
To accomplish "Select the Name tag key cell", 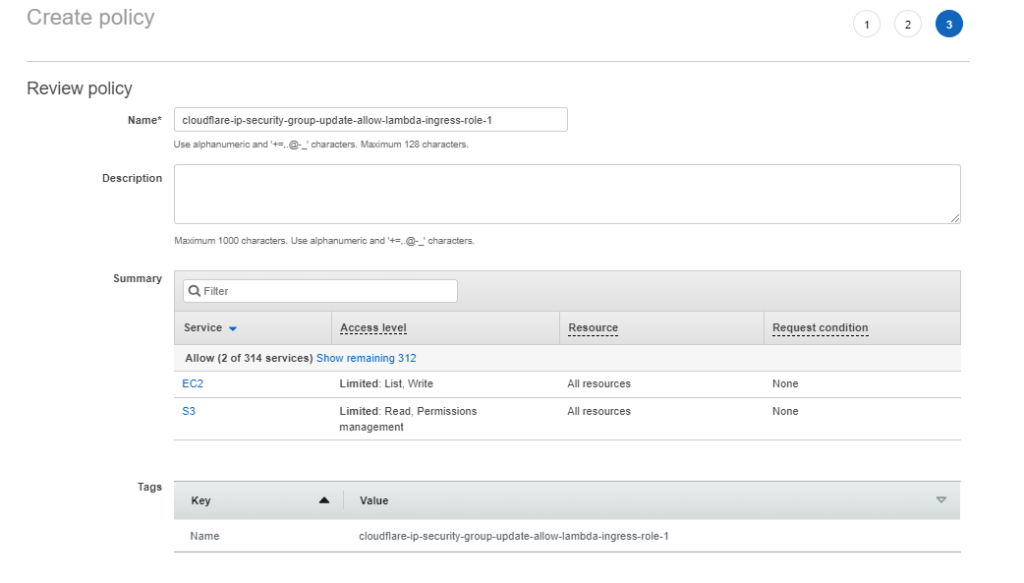I will click(204, 536).
